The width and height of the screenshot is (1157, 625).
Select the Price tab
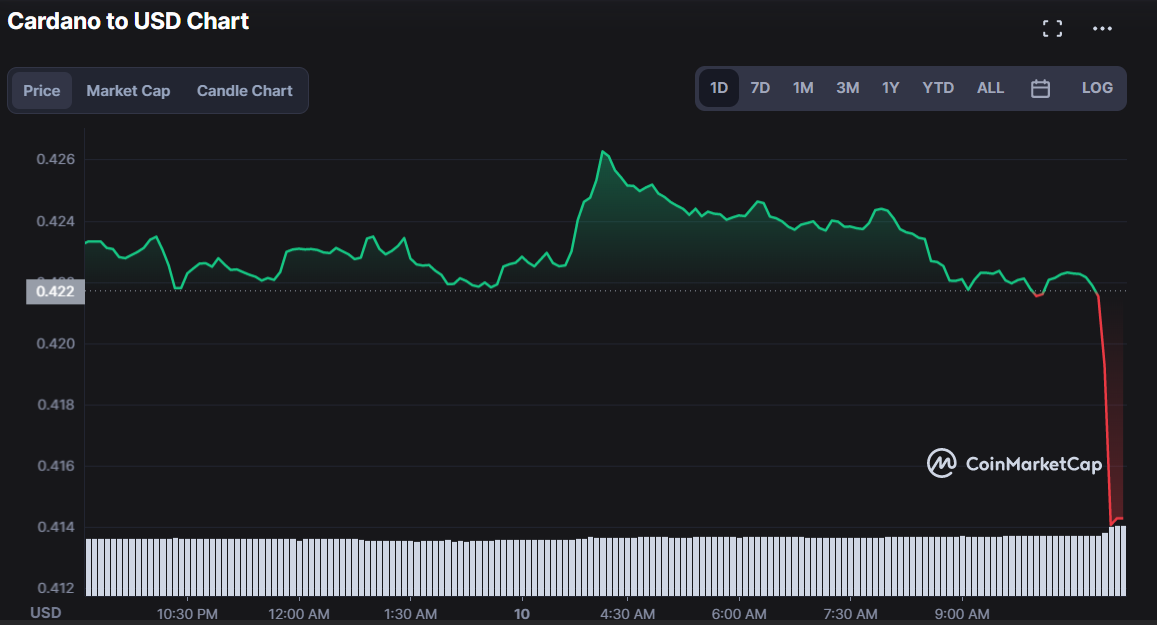[x=41, y=90]
